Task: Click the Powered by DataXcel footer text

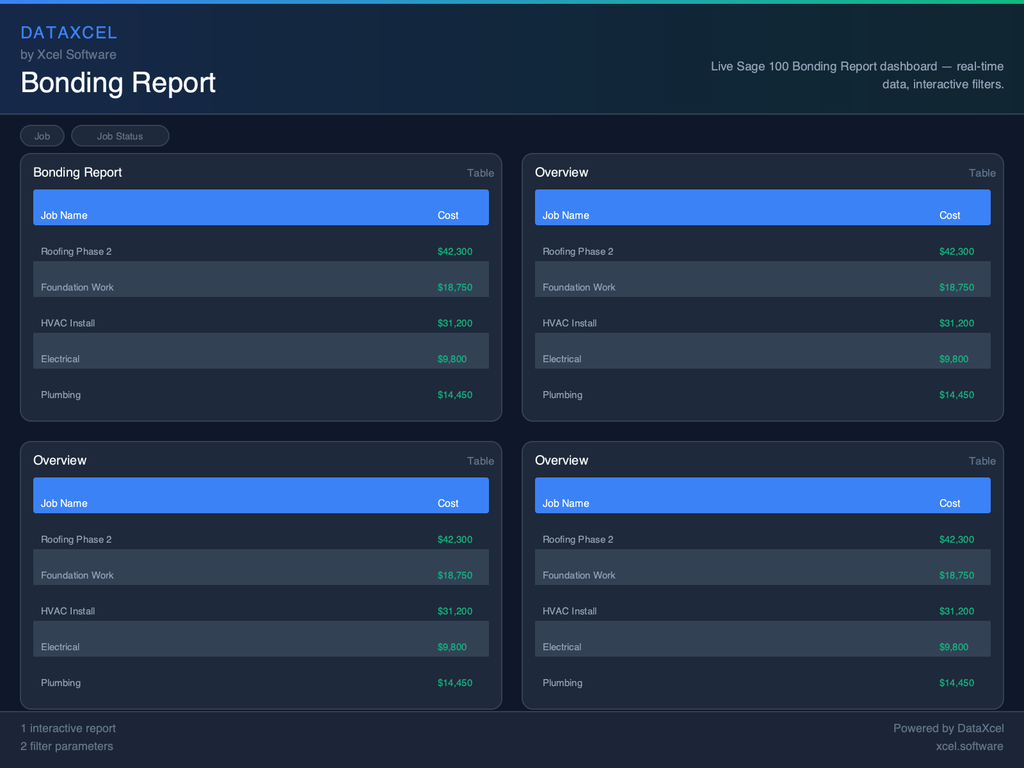Action: [948, 728]
